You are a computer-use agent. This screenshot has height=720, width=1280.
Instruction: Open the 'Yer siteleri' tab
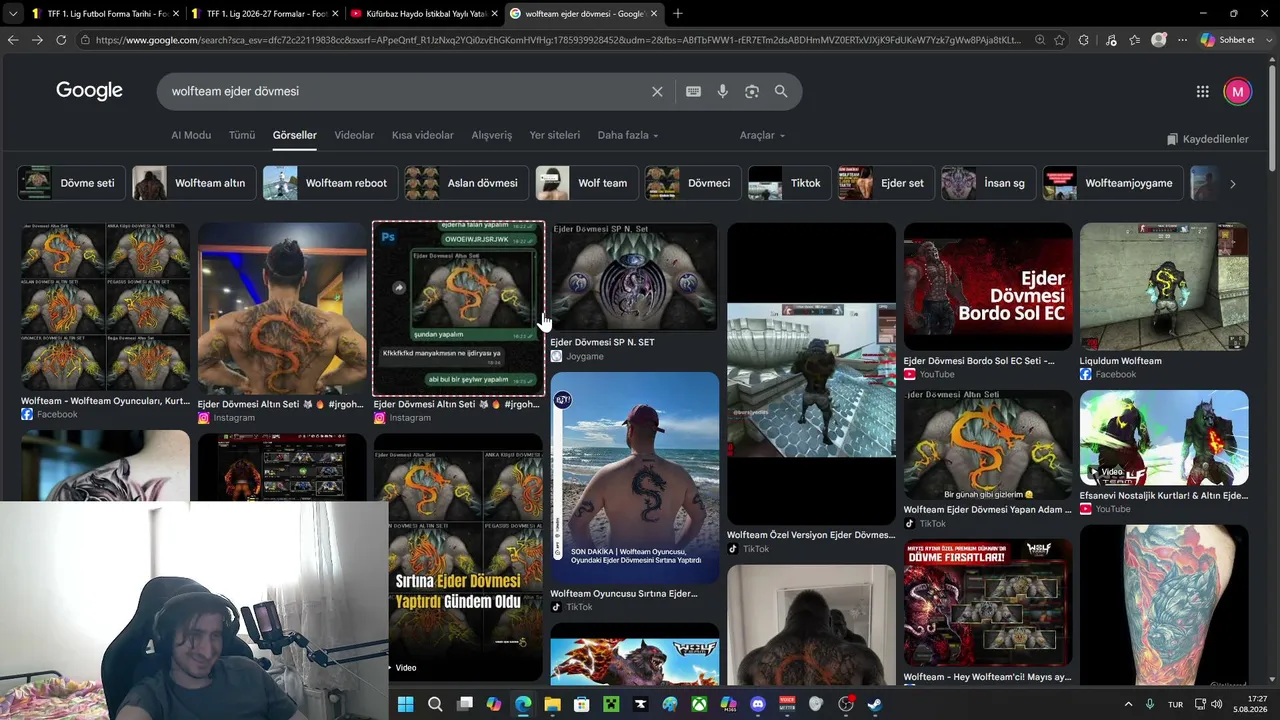tap(554, 135)
